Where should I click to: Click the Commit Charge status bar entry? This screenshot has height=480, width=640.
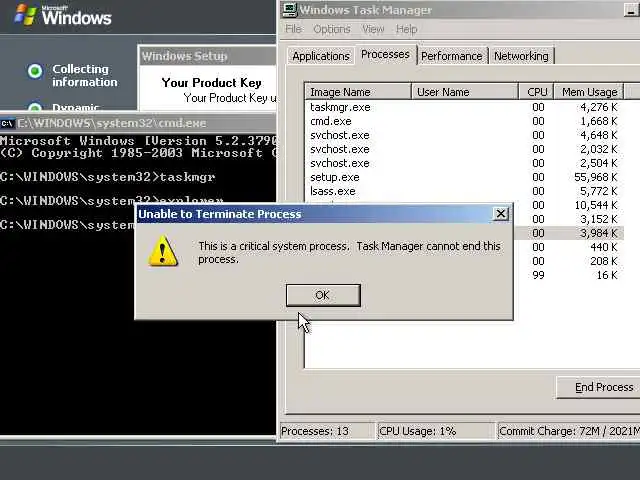point(569,431)
